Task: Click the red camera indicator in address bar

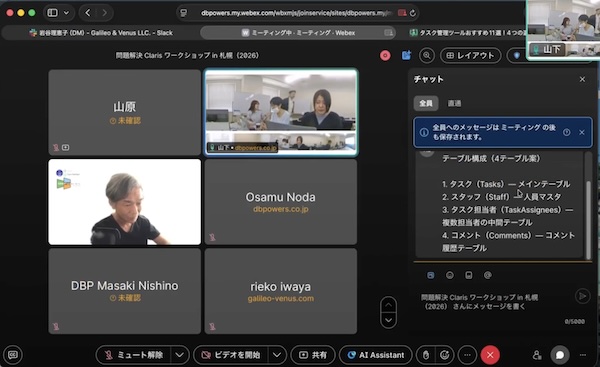Action: pyautogui.click(x=402, y=13)
